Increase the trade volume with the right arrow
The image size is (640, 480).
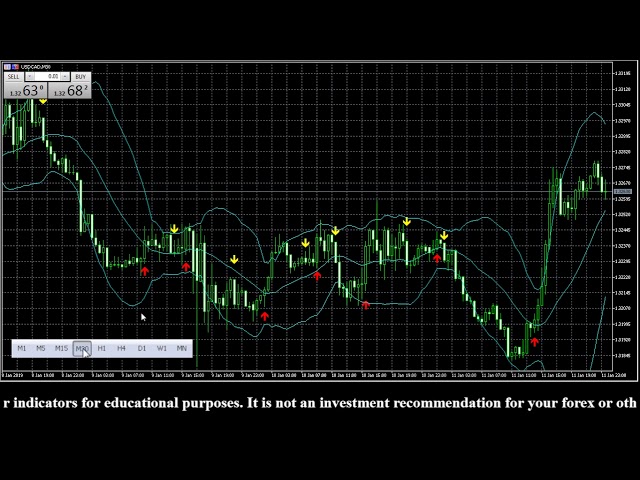point(65,76)
